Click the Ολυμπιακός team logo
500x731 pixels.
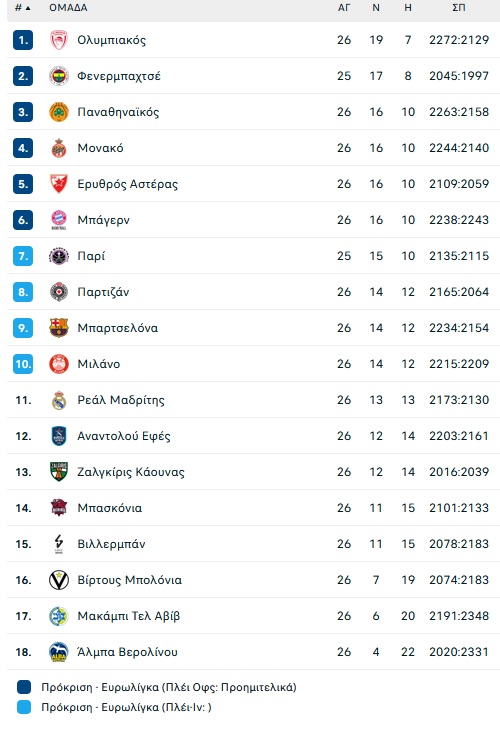[x=59, y=40]
